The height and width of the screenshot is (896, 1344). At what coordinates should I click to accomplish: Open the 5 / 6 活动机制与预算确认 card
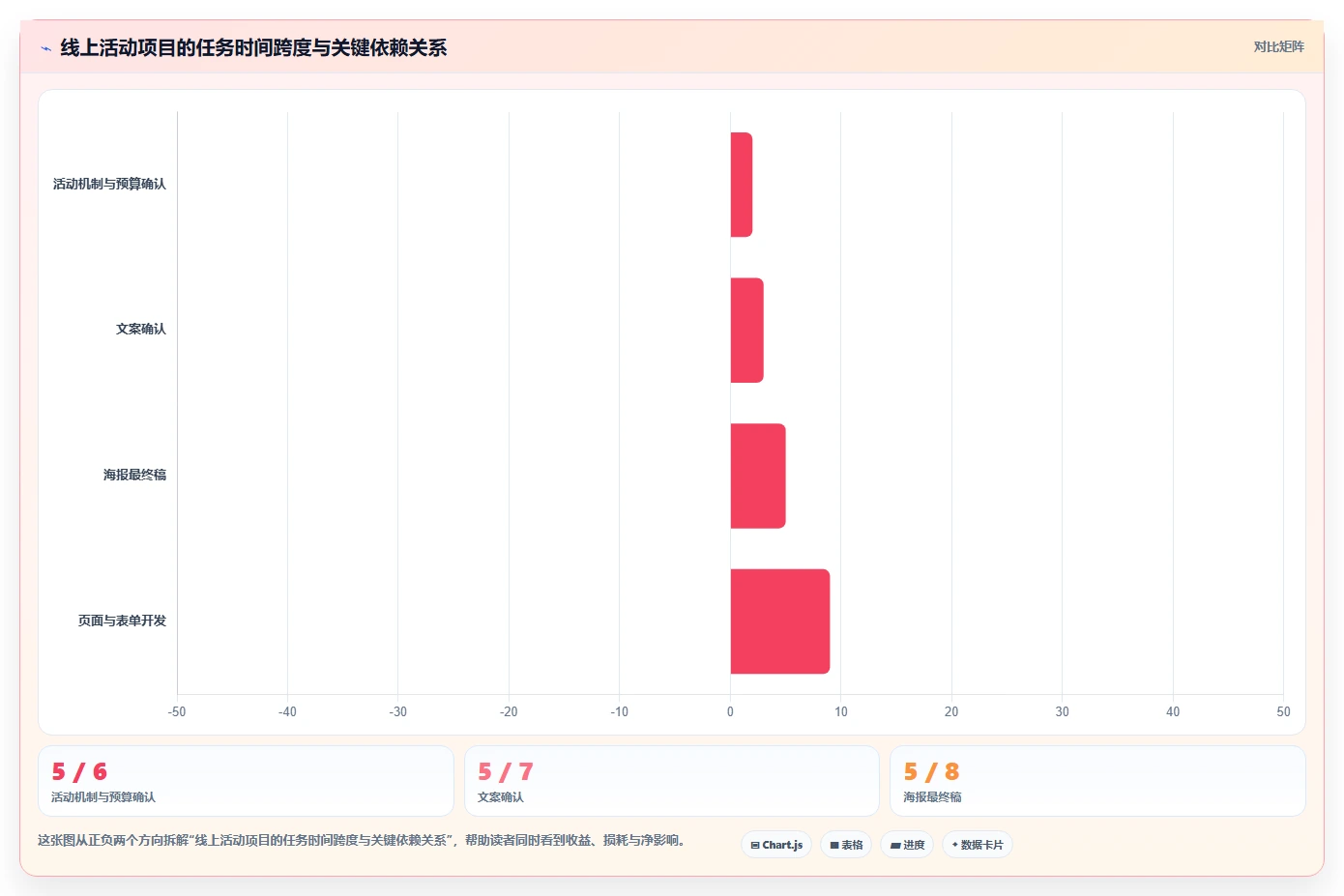pos(246,781)
